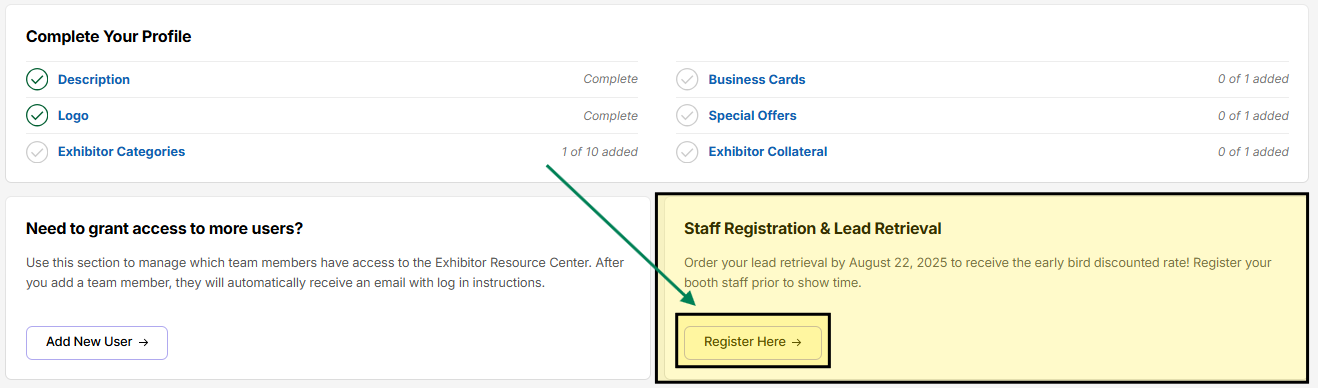Click the '1 of 10 added' status text
Image resolution: width=1318 pixels, height=388 pixels.
[x=600, y=152]
